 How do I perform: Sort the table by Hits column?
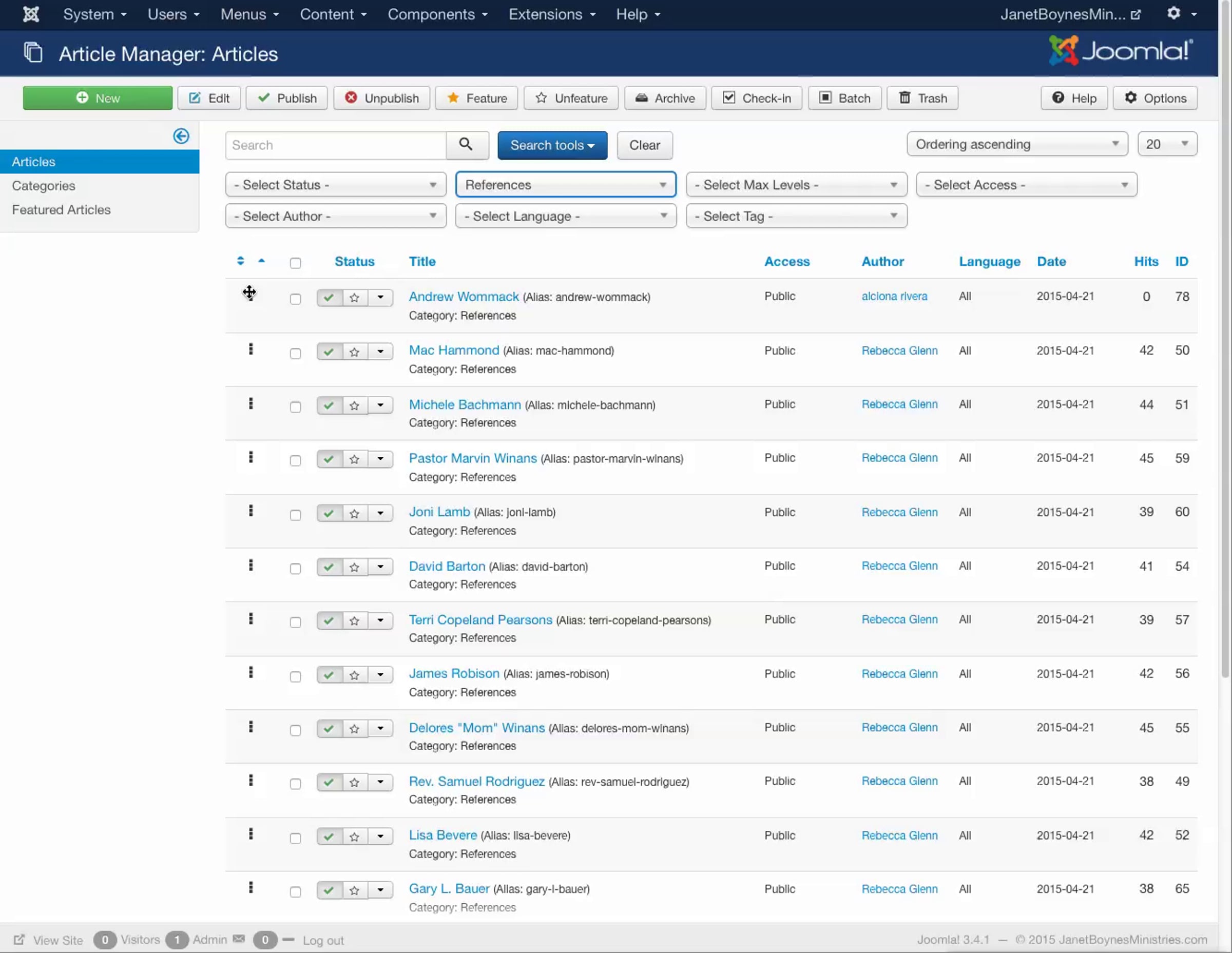click(1146, 261)
